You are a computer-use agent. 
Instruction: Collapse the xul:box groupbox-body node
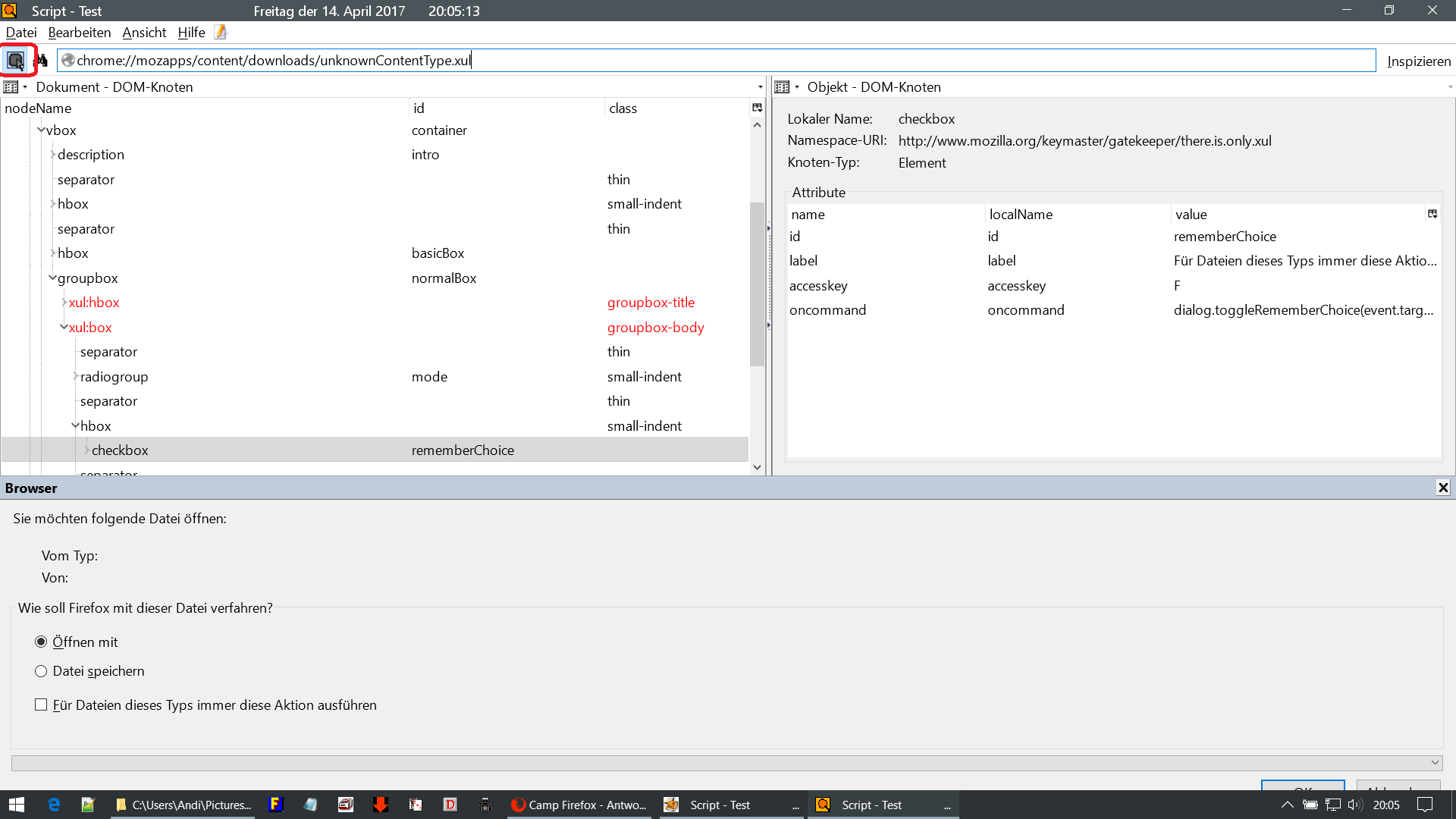[x=64, y=328]
